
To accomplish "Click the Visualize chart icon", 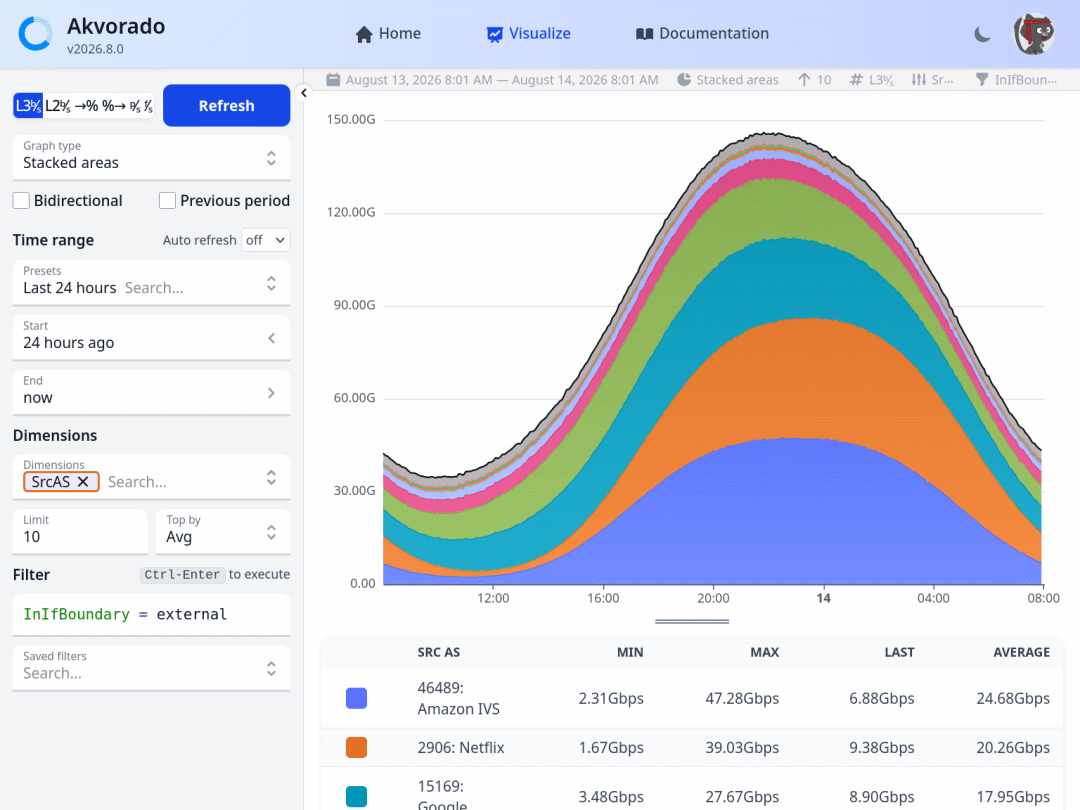I will tap(495, 34).
